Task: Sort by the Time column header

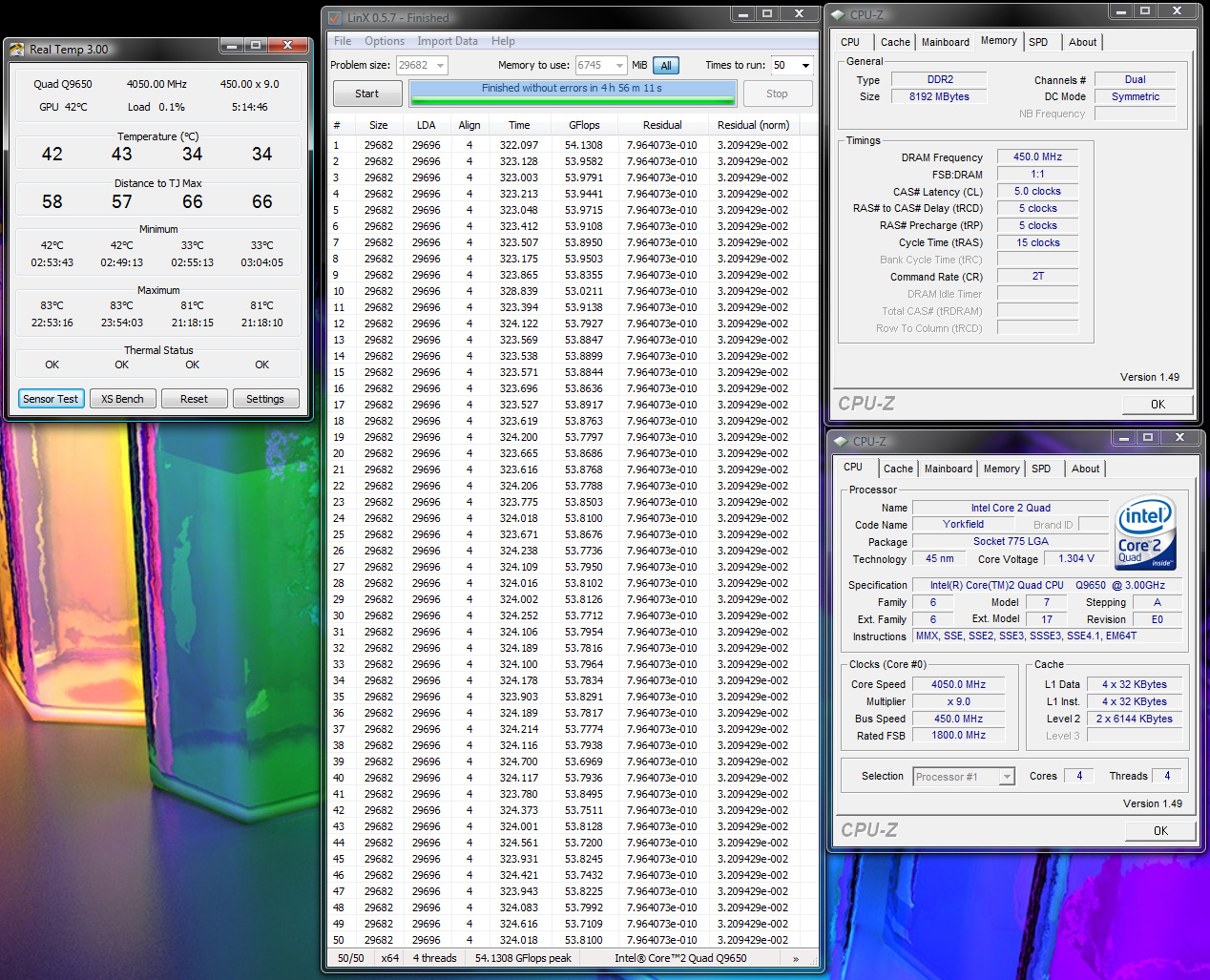Action: tap(519, 125)
